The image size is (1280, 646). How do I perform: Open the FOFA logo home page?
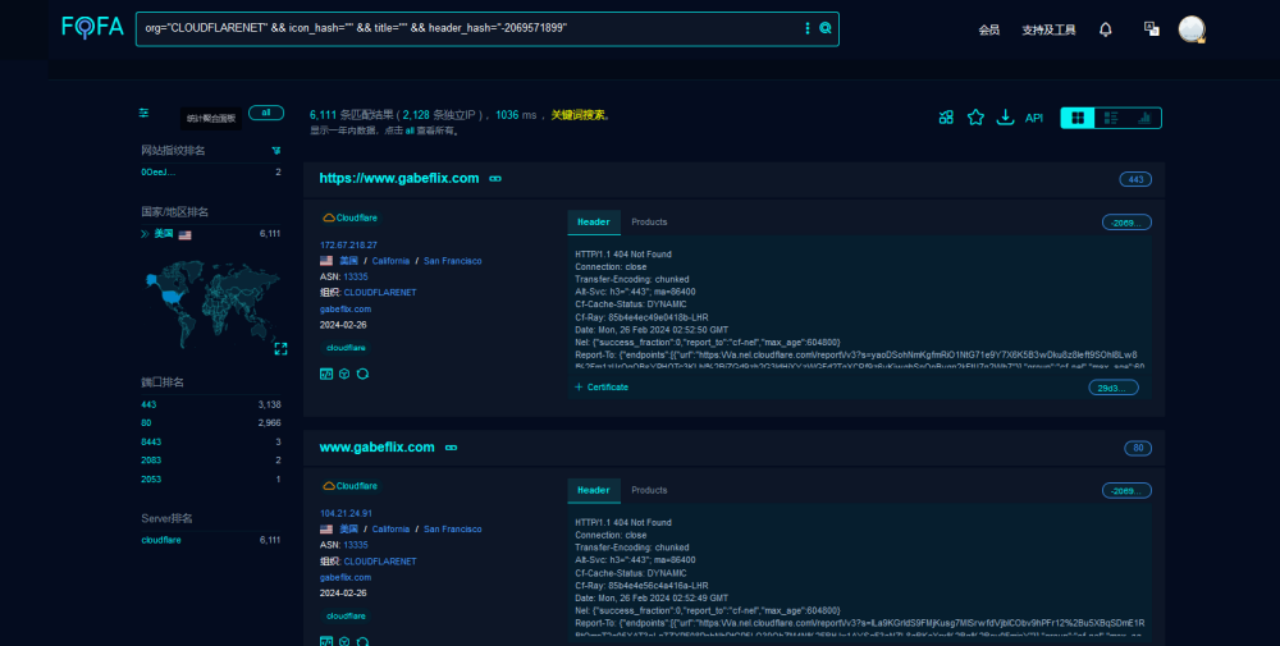click(92, 27)
